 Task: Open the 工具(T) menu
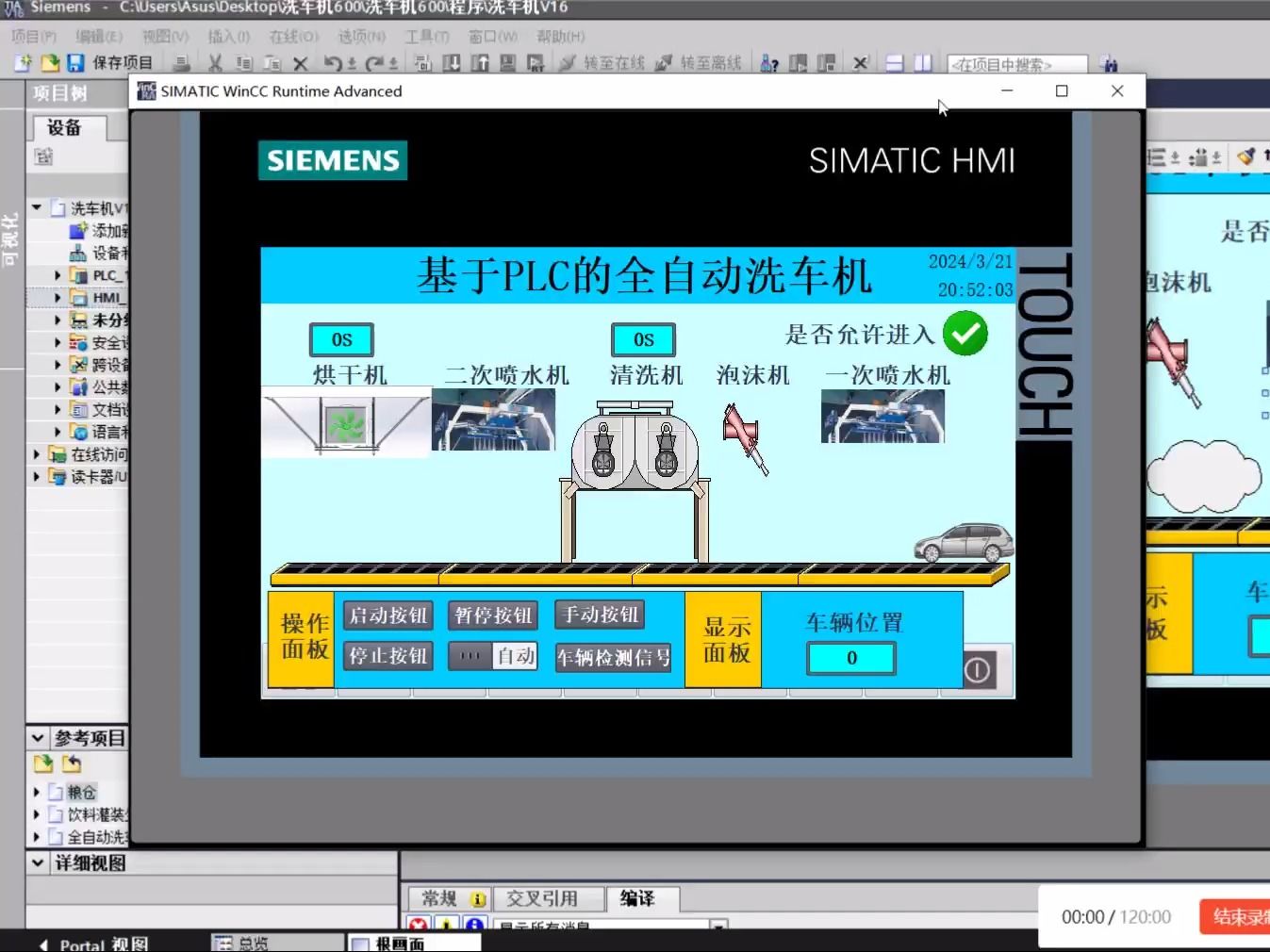[427, 36]
